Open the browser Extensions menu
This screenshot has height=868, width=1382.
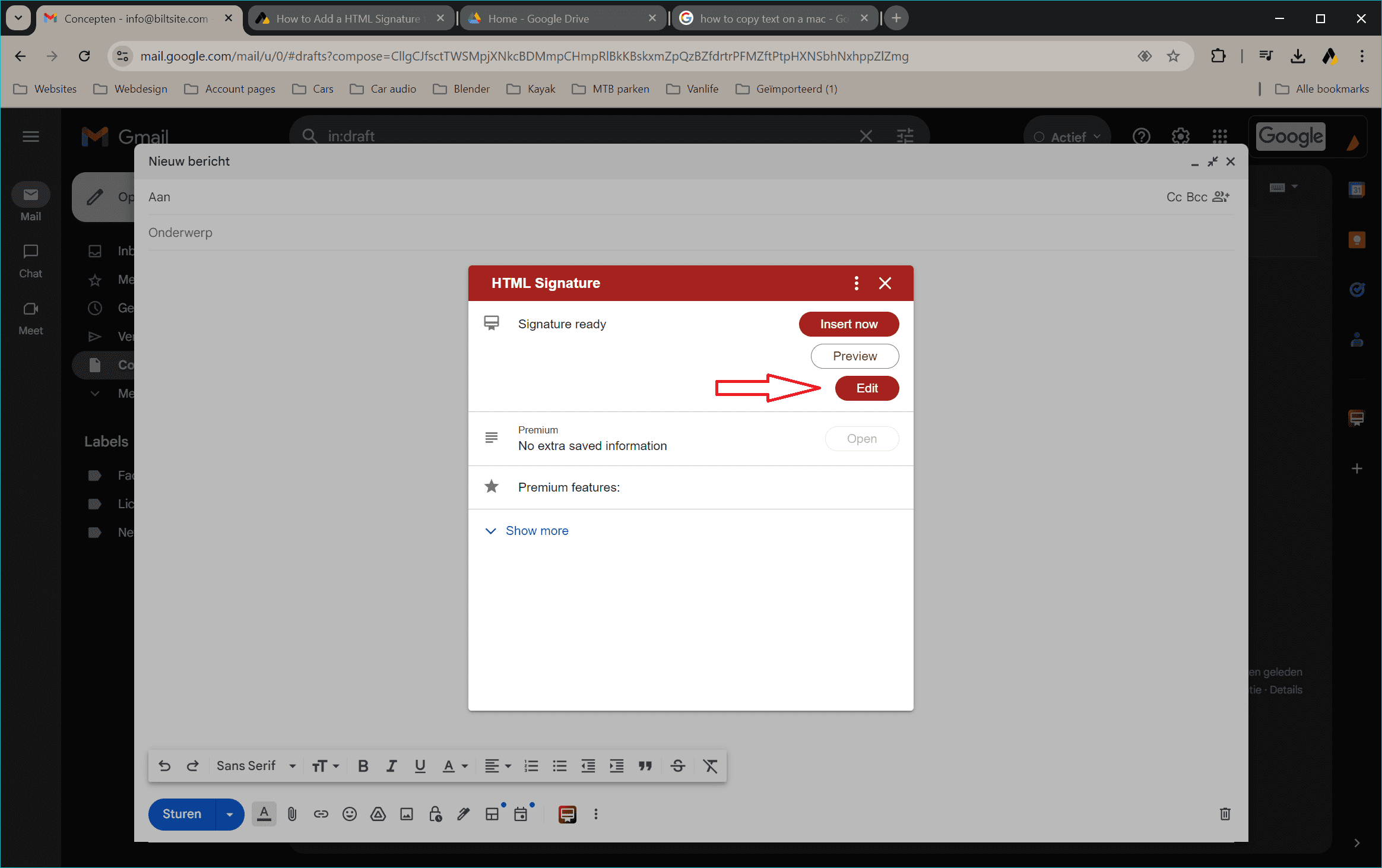1218,56
